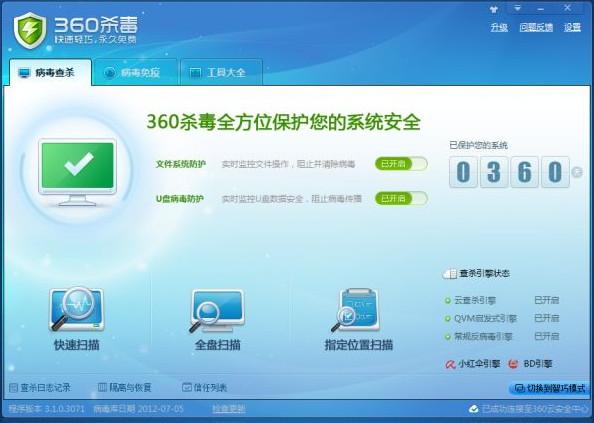The image size is (594, 423).
Task: Click the 检查更新 check update link
Action: 229,409
